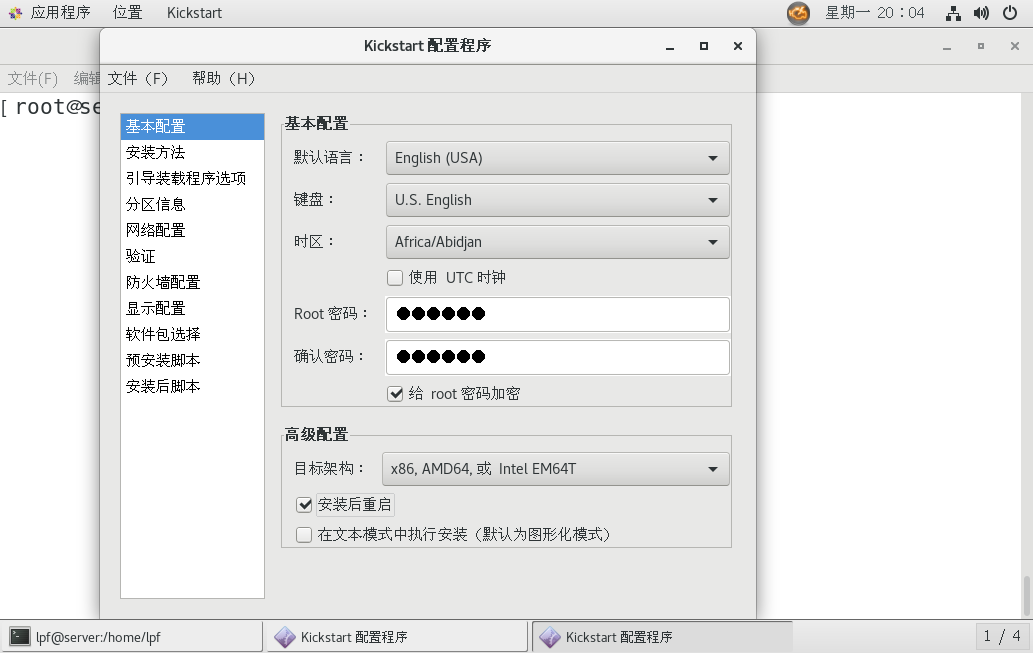Open the network status icon in top panel
This screenshot has height=653, width=1033.
953,13
